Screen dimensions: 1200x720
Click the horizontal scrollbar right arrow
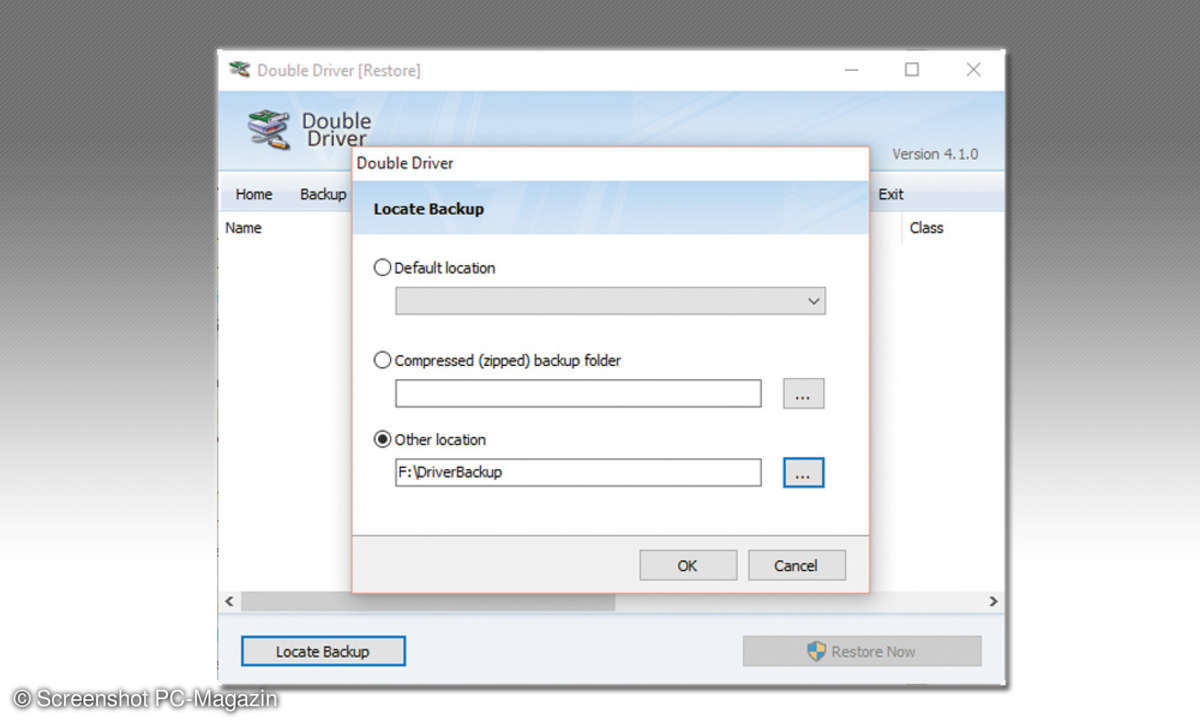993,602
